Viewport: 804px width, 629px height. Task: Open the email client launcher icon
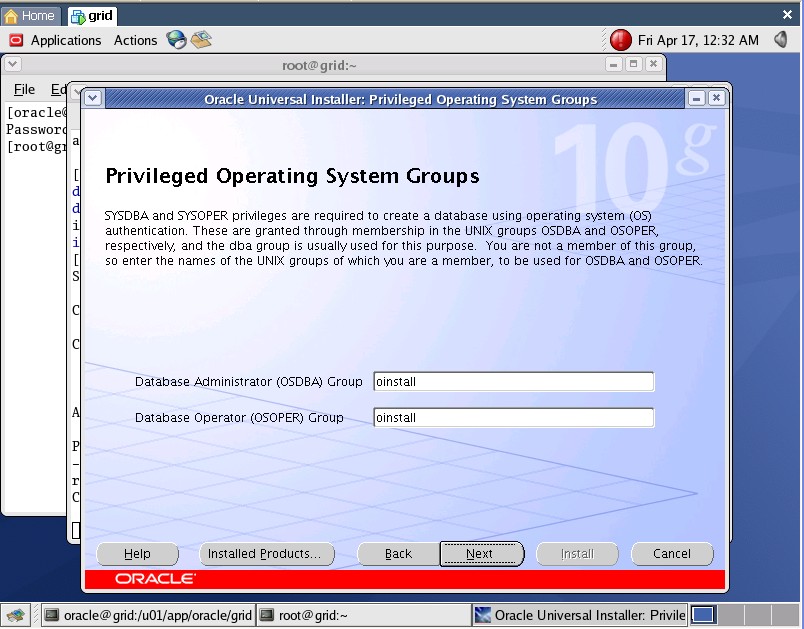click(201, 40)
